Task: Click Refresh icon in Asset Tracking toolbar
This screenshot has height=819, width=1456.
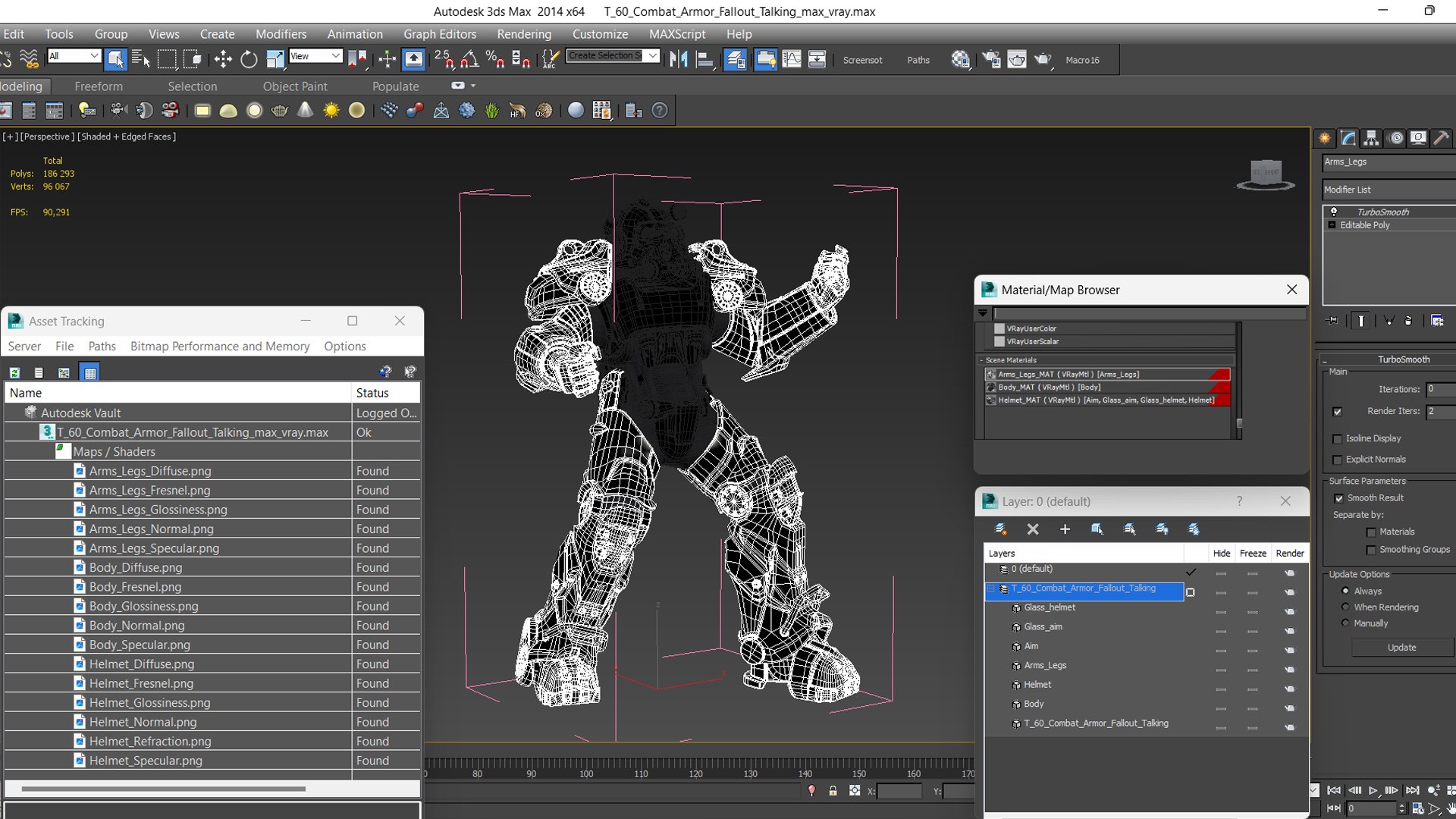Action: (14, 372)
